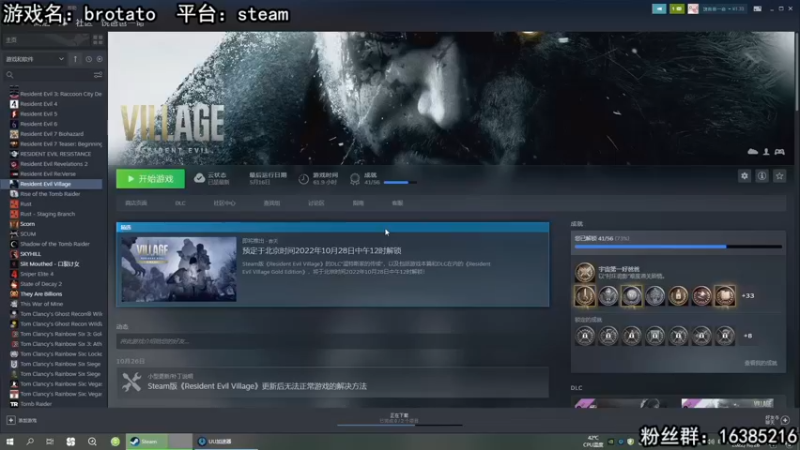
Task: Open the community hub tab
Action: (x=224, y=203)
